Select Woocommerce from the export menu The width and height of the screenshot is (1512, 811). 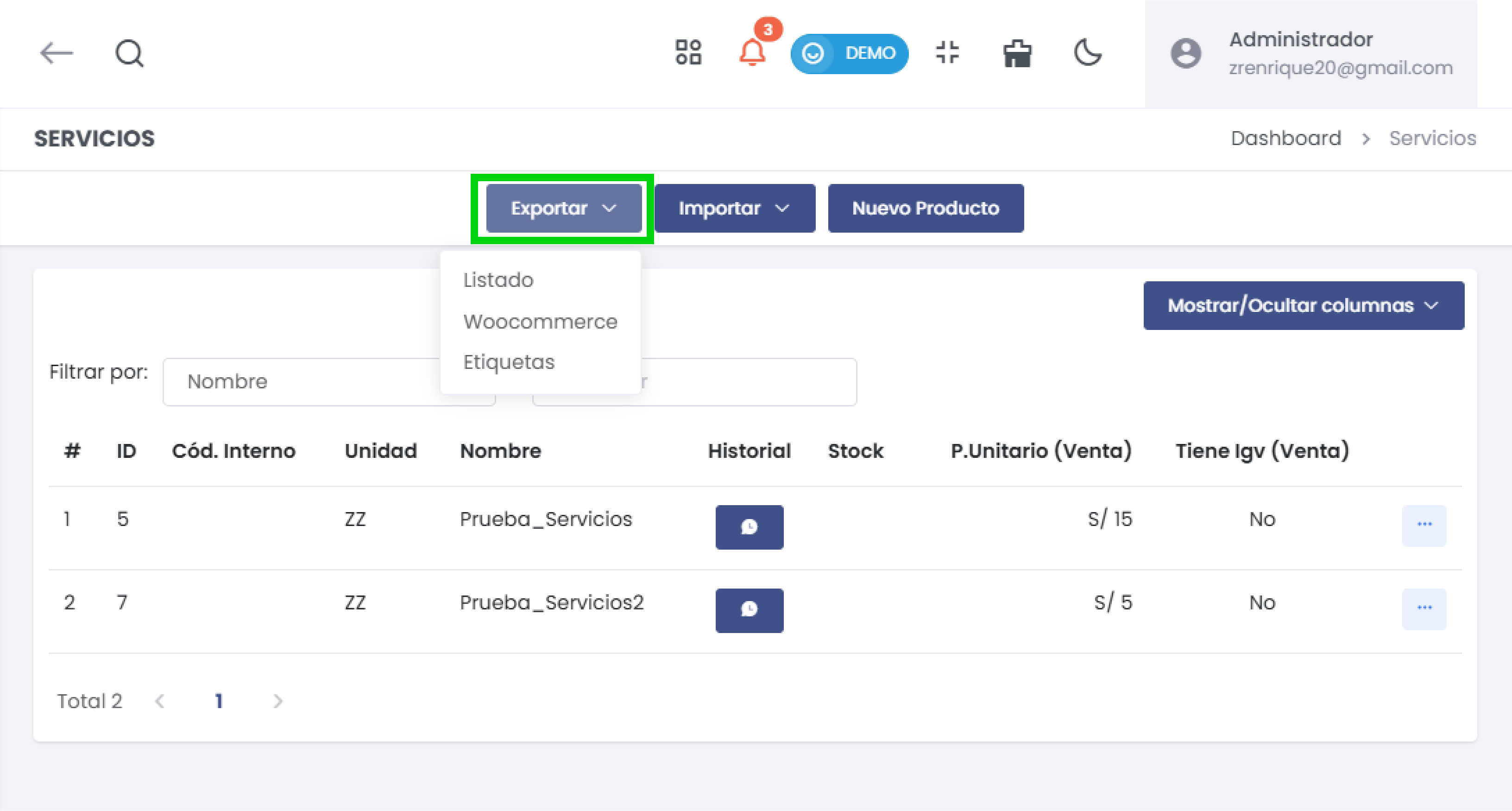[540, 321]
